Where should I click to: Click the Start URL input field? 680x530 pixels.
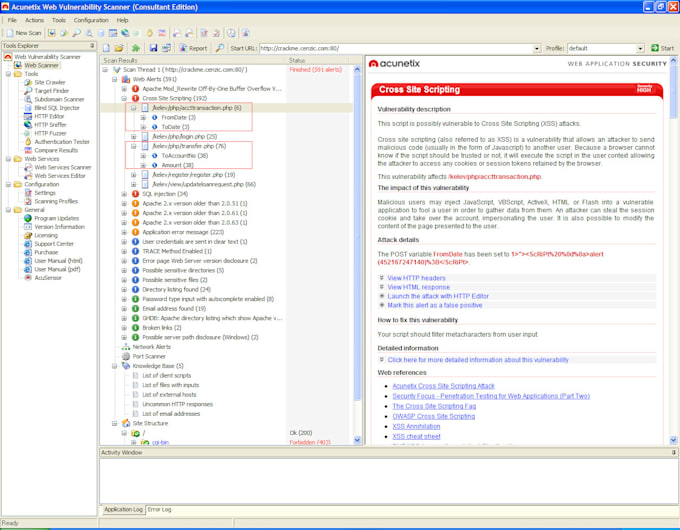click(x=396, y=48)
